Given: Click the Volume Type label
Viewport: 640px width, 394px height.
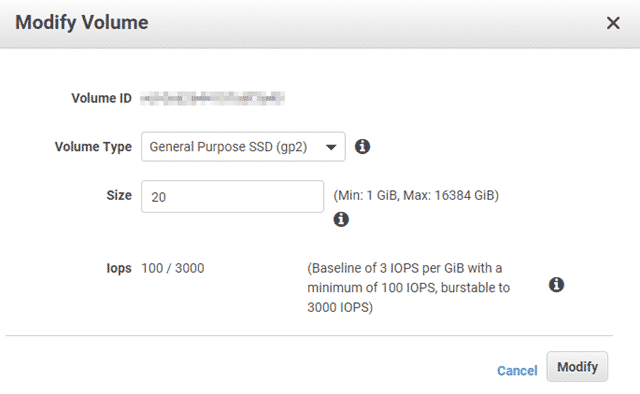Looking at the screenshot, I should [x=93, y=147].
